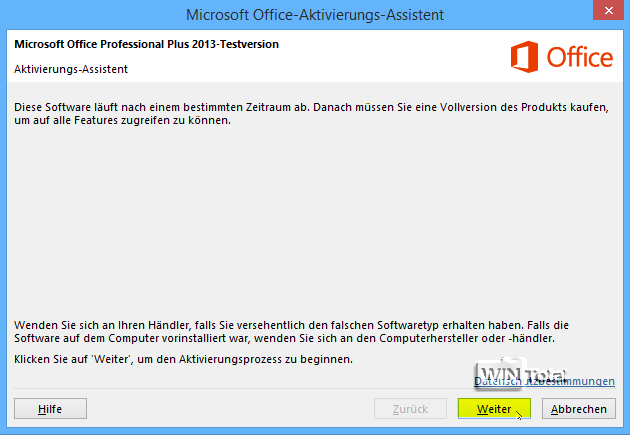Click the Aktivierungs-Assistent subtitle in the header
Viewport: 630px width, 435px height.
pyautogui.click(x=71, y=69)
